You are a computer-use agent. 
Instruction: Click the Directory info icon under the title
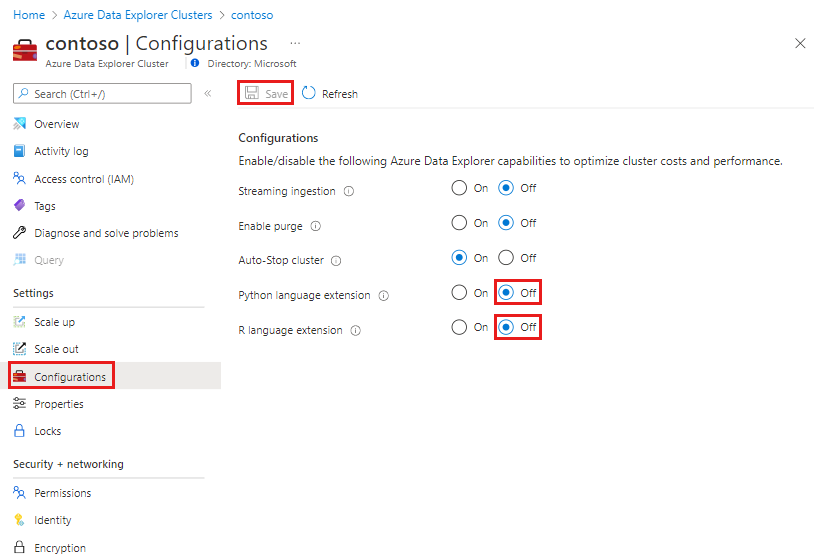(x=194, y=63)
